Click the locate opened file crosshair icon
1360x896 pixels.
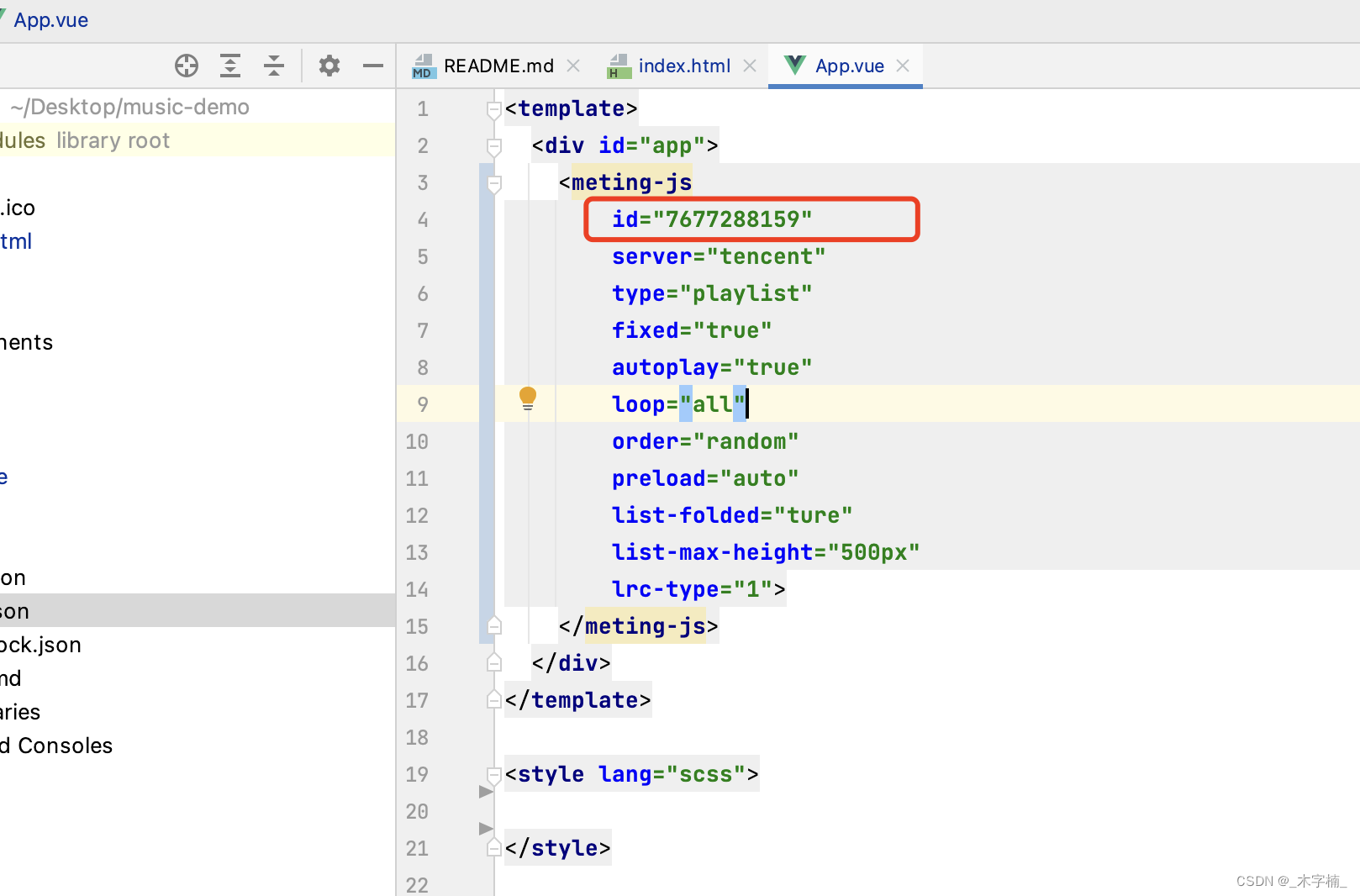coord(187,66)
